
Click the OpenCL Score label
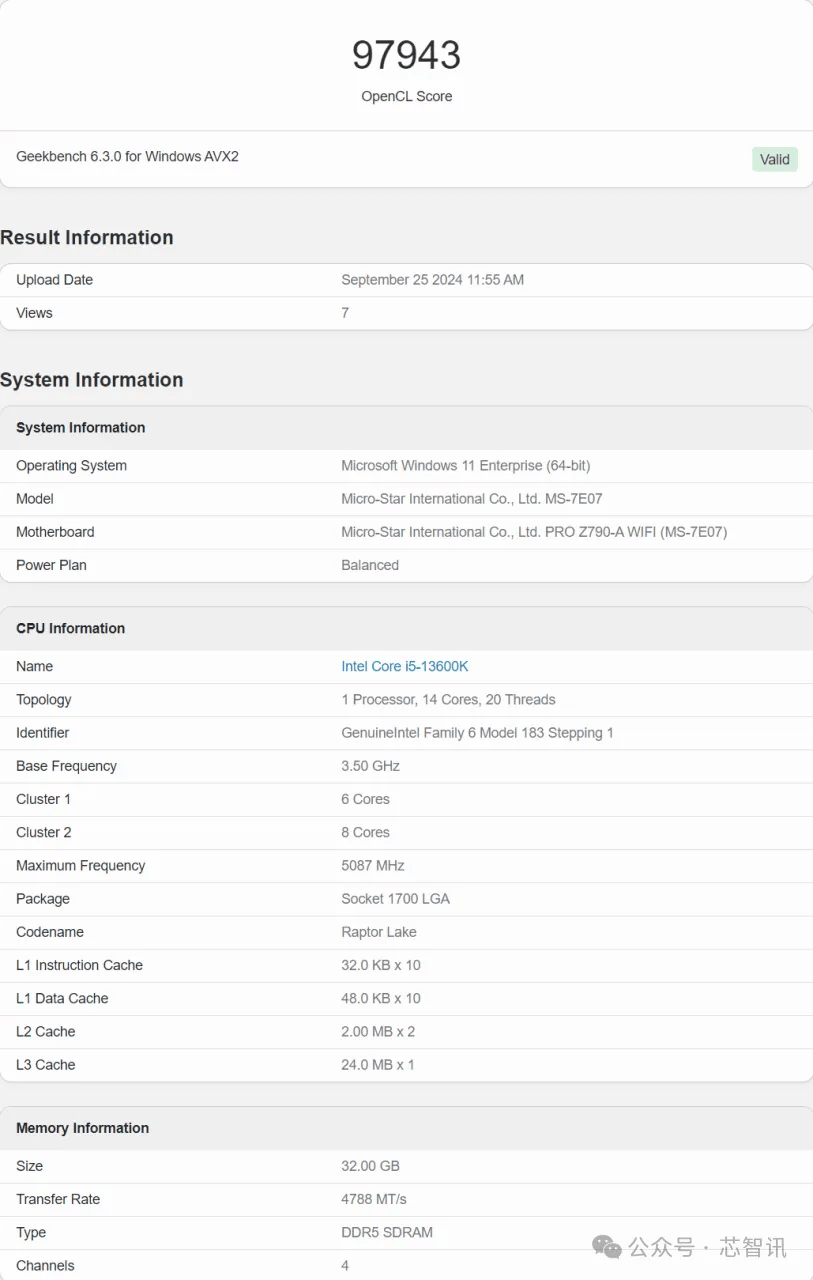click(406, 96)
